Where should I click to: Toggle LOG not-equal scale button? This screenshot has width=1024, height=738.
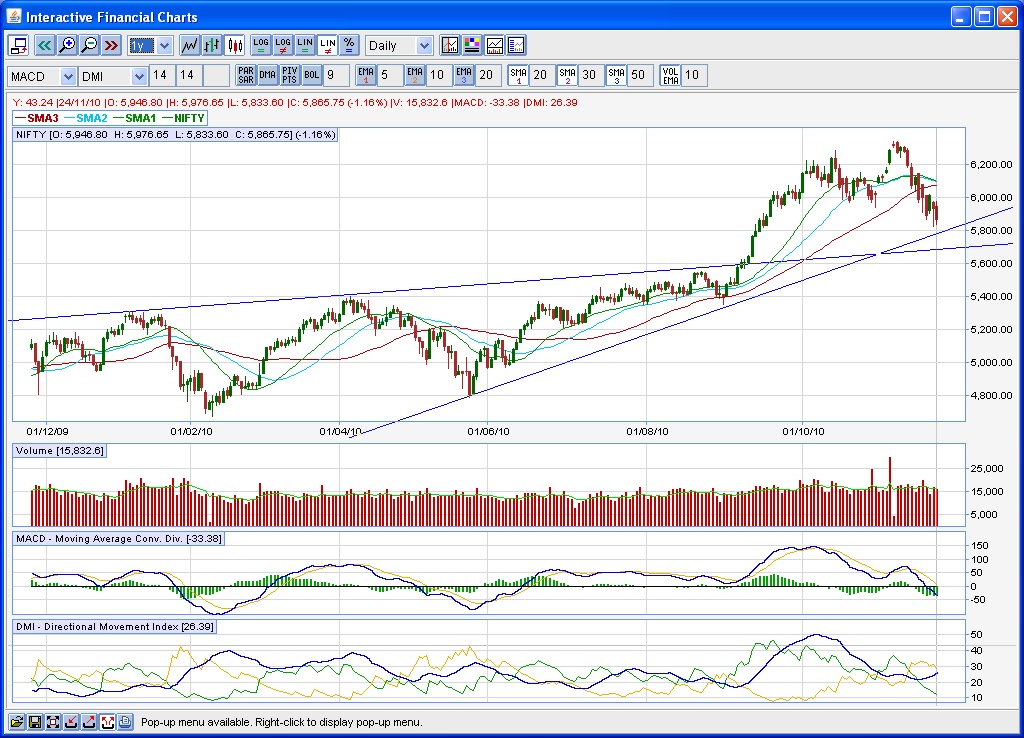tap(283, 45)
